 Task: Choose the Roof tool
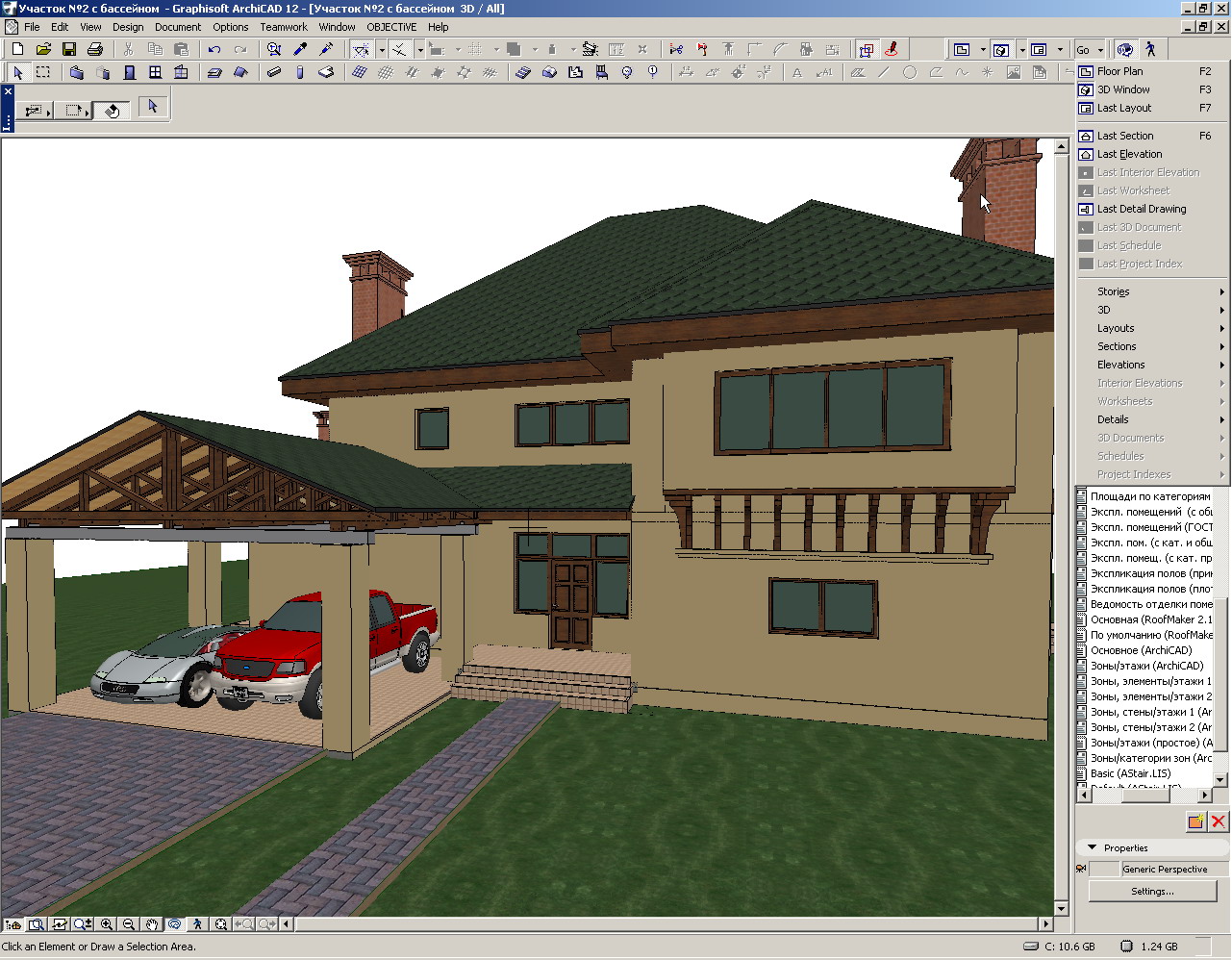240,72
